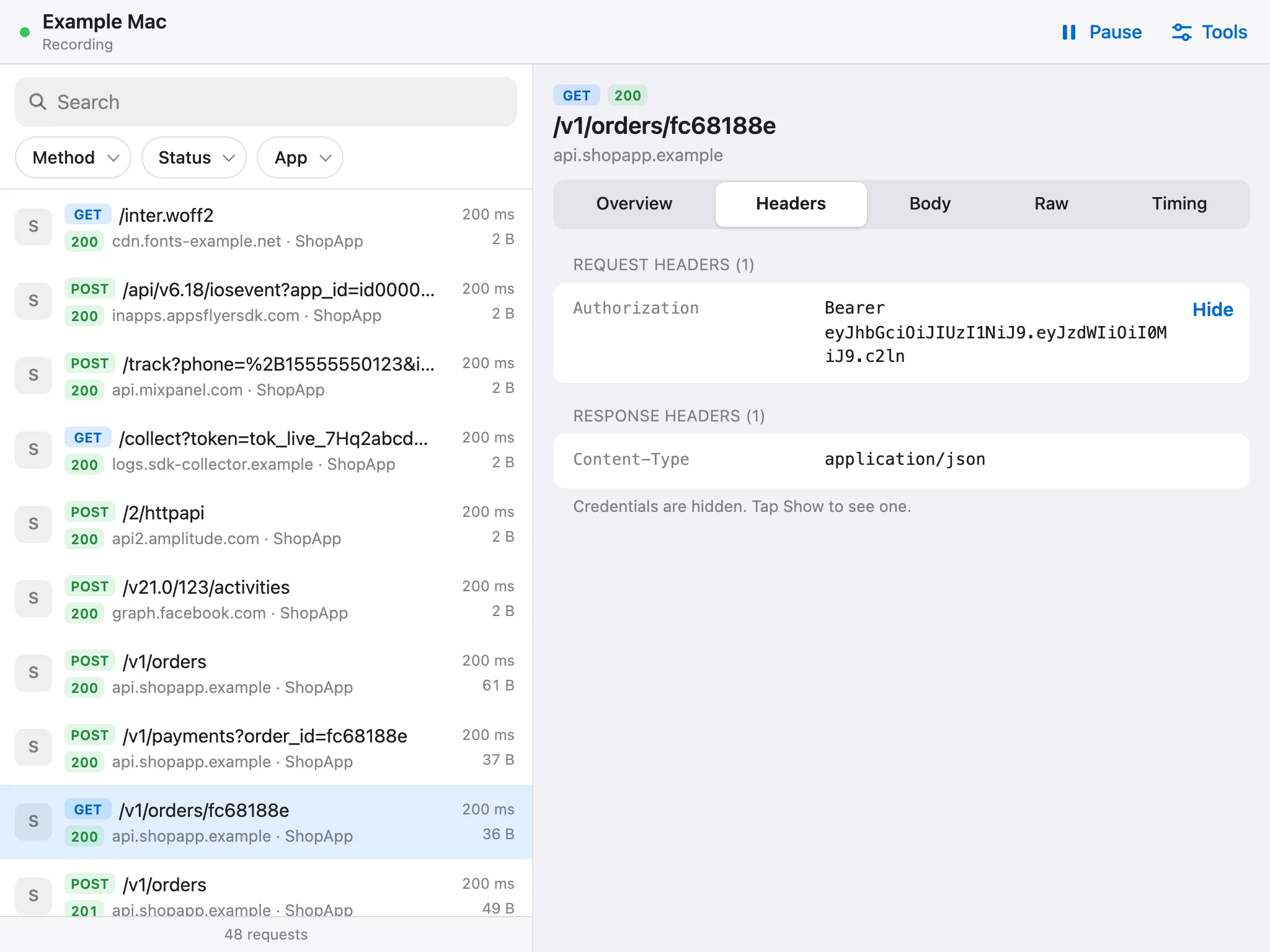1270x952 pixels.
Task: Click the S icon of /v1/payments request
Action: (33, 747)
